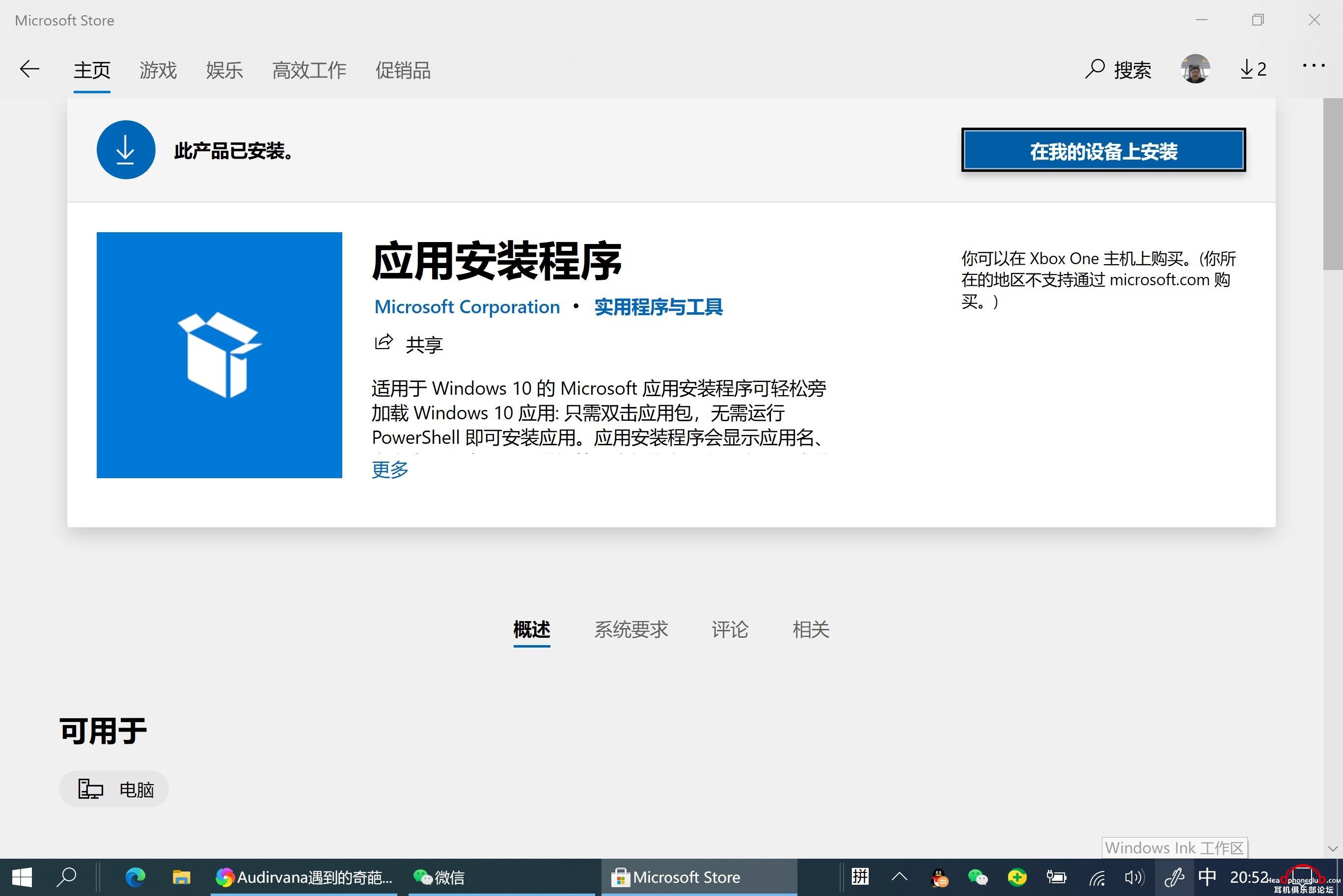This screenshot has width=1343, height=896.
Task: Go back with the arrow icon
Action: [30, 69]
